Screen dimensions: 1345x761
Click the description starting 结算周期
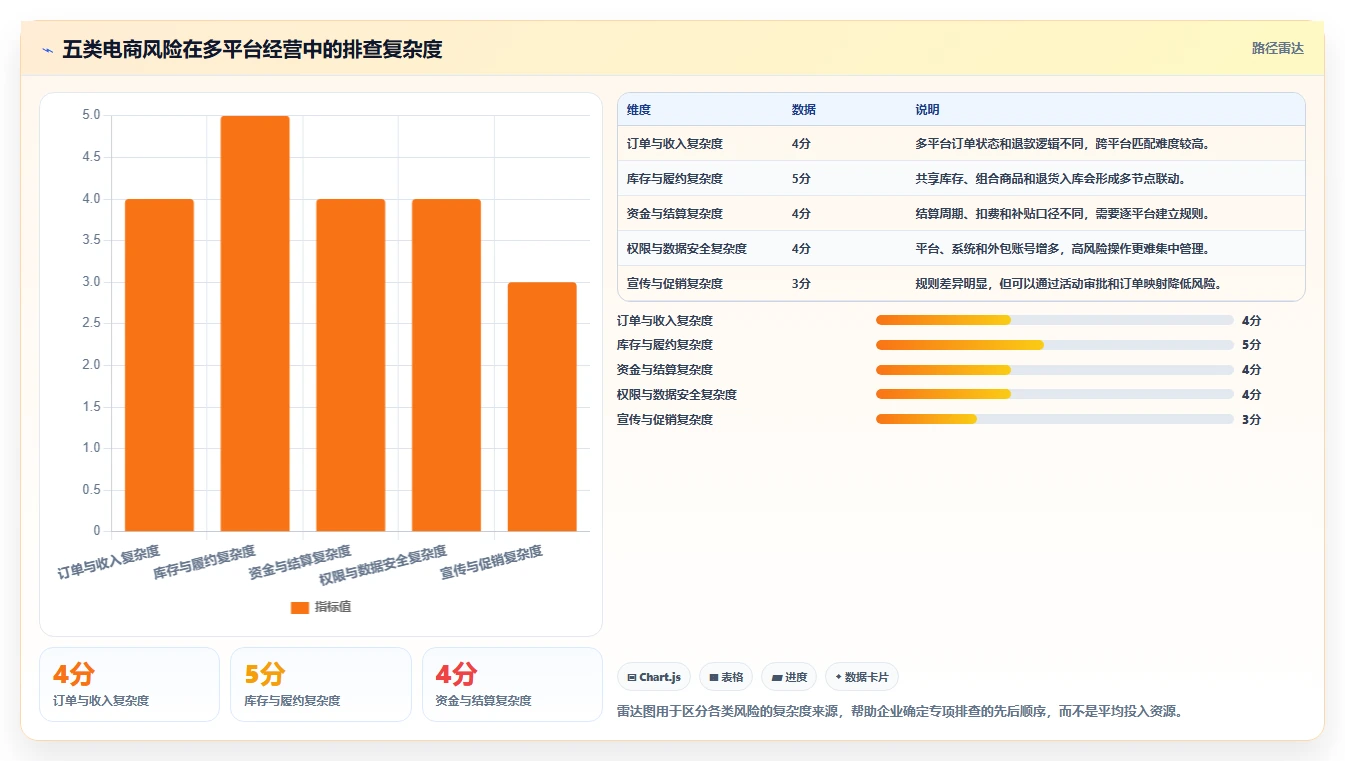1064,214
